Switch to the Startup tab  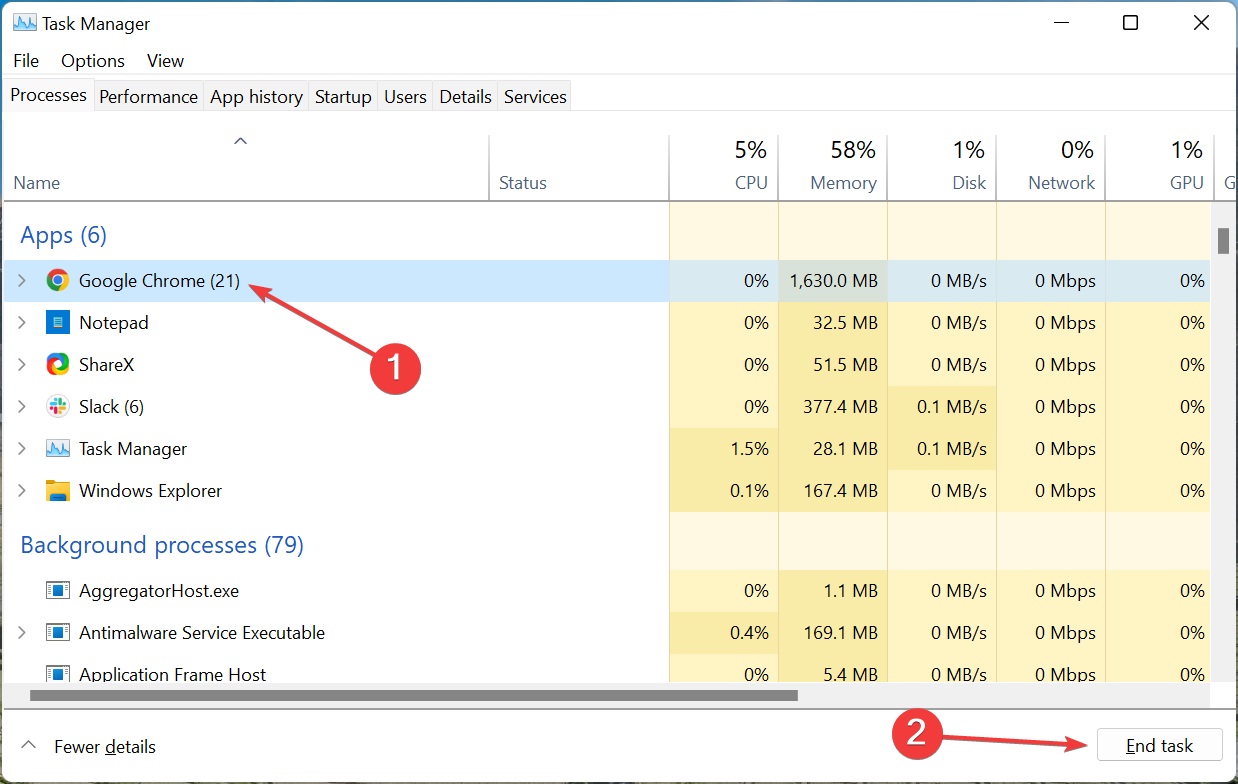coord(343,97)
